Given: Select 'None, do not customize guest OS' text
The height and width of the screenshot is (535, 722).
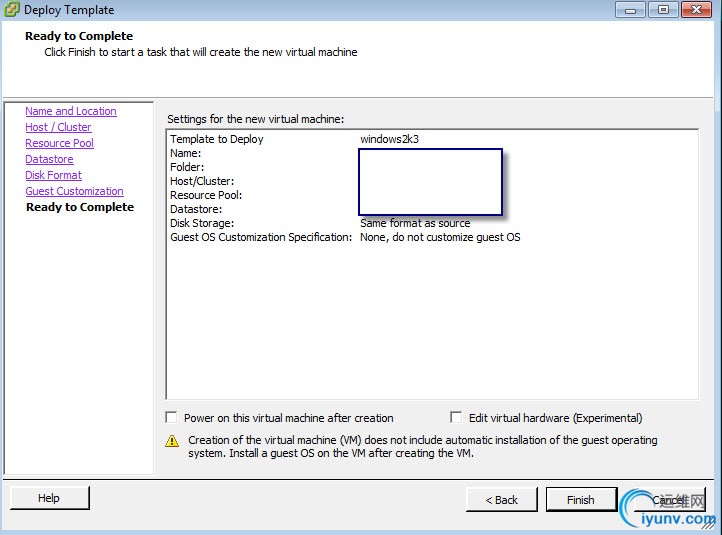Looking at the screenshot, I should pos(440,237).
